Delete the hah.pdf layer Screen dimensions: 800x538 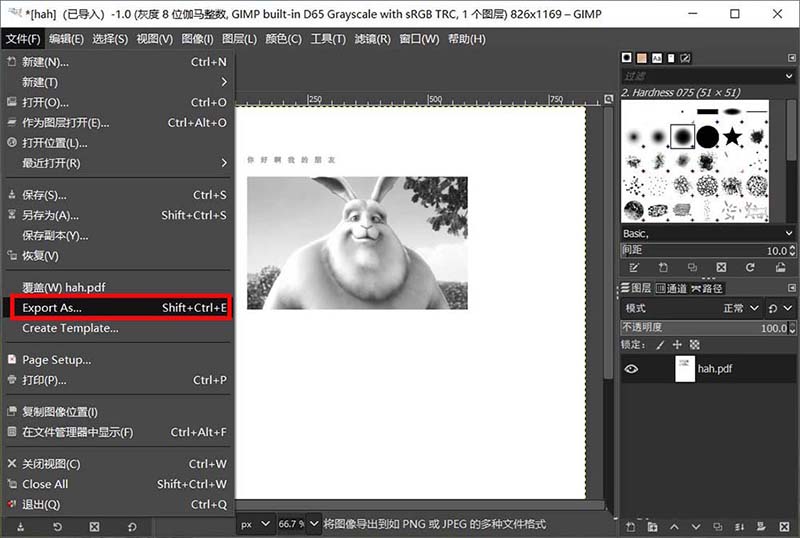(x=785, y=527)
